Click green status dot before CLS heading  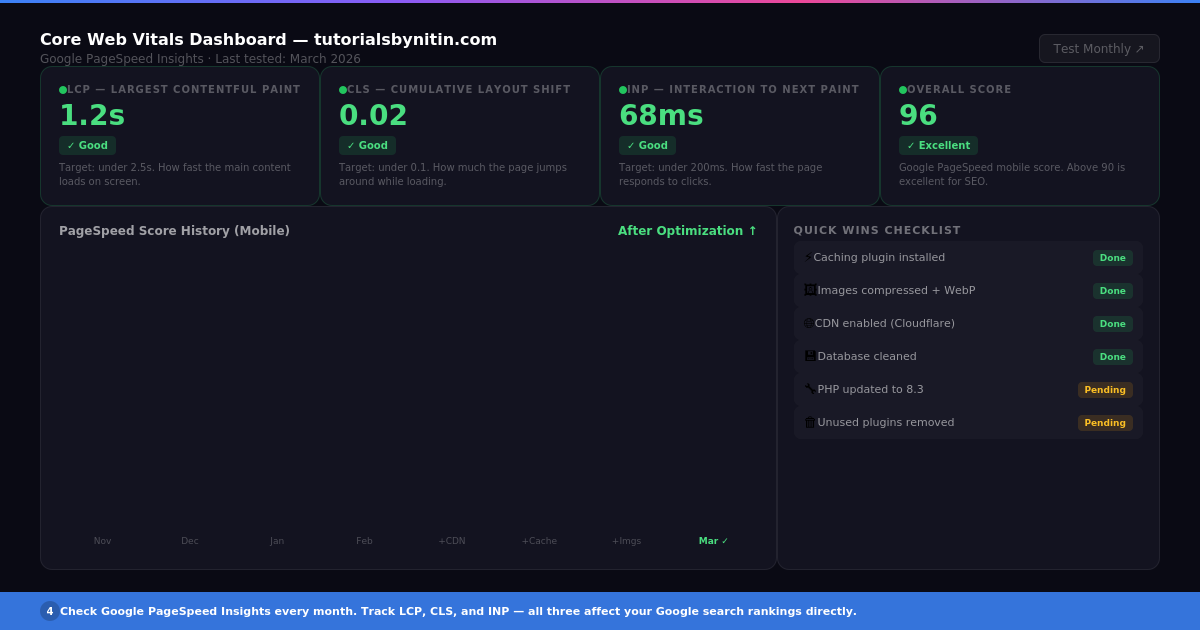pyautogui.click(x=343, y=90)
